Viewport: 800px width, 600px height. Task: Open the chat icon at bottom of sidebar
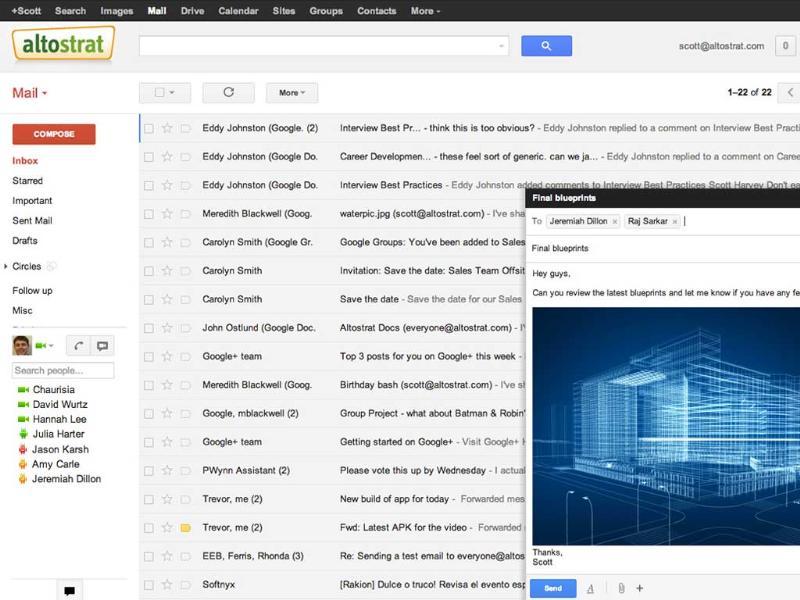pyautogui.click(x=69, y=591)
